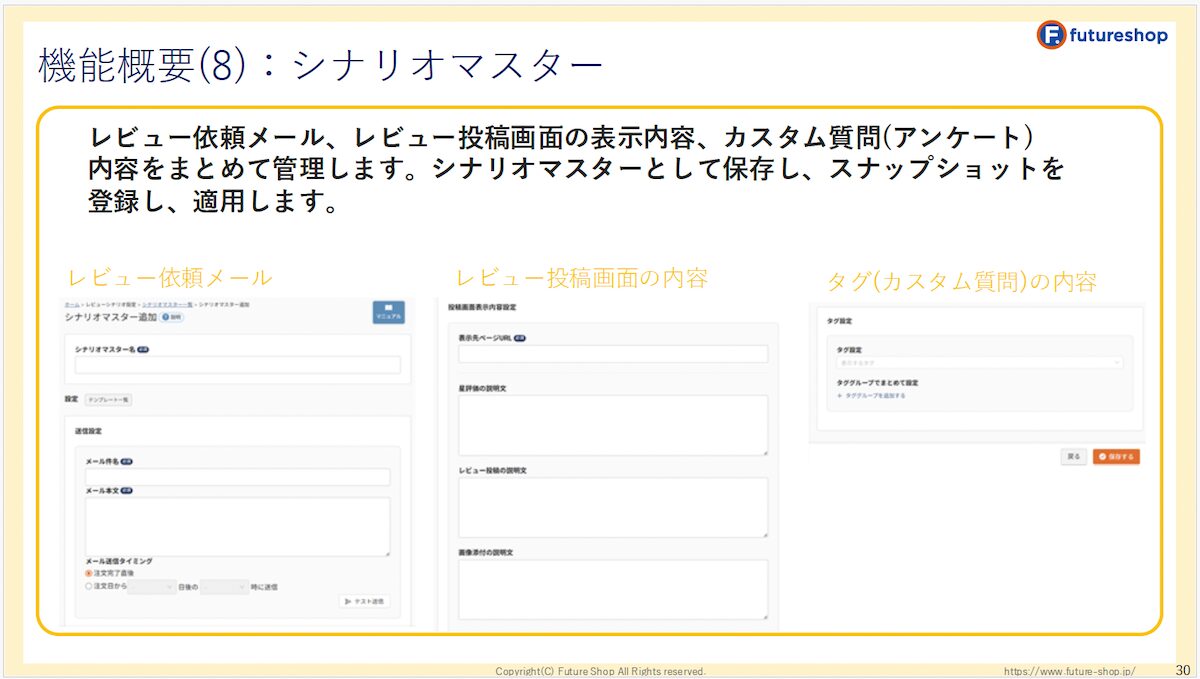Click the orange 保存する save button
This screenshot has width=1200, height=679.
tap(1117, 457)
